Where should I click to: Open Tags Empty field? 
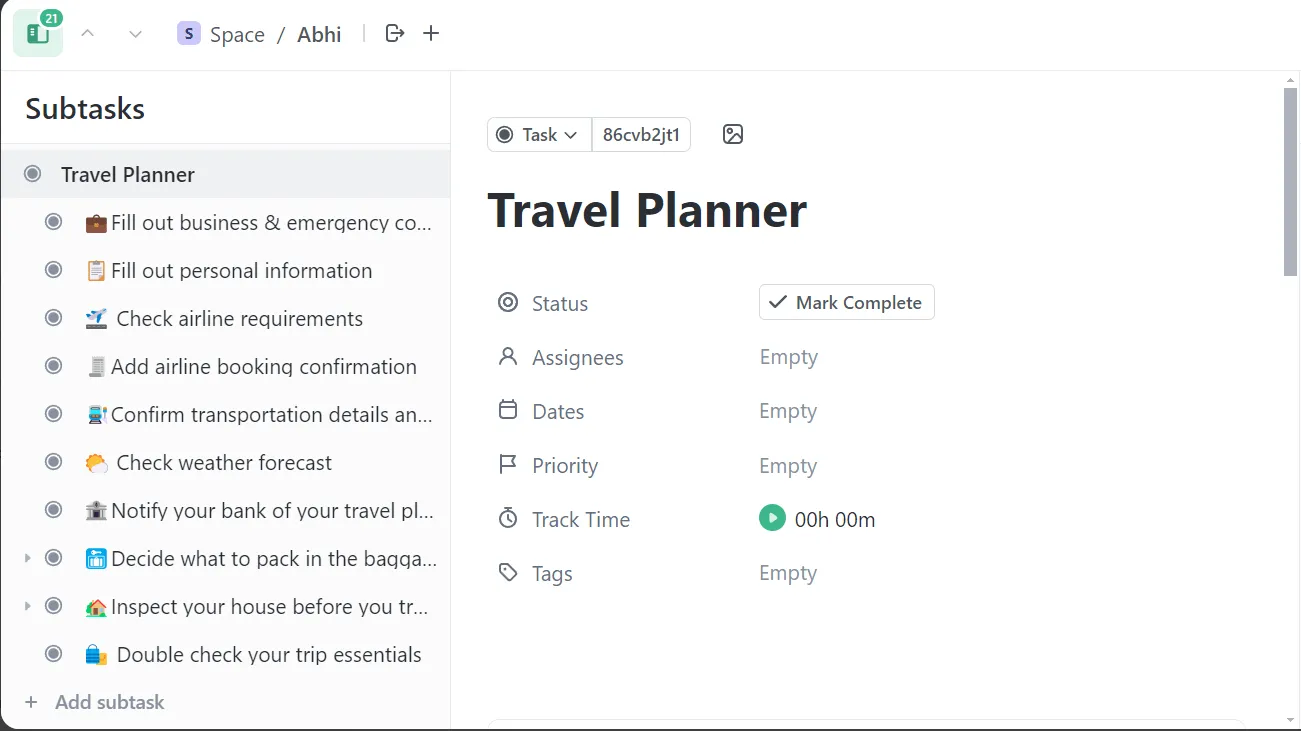pos(789,573)
